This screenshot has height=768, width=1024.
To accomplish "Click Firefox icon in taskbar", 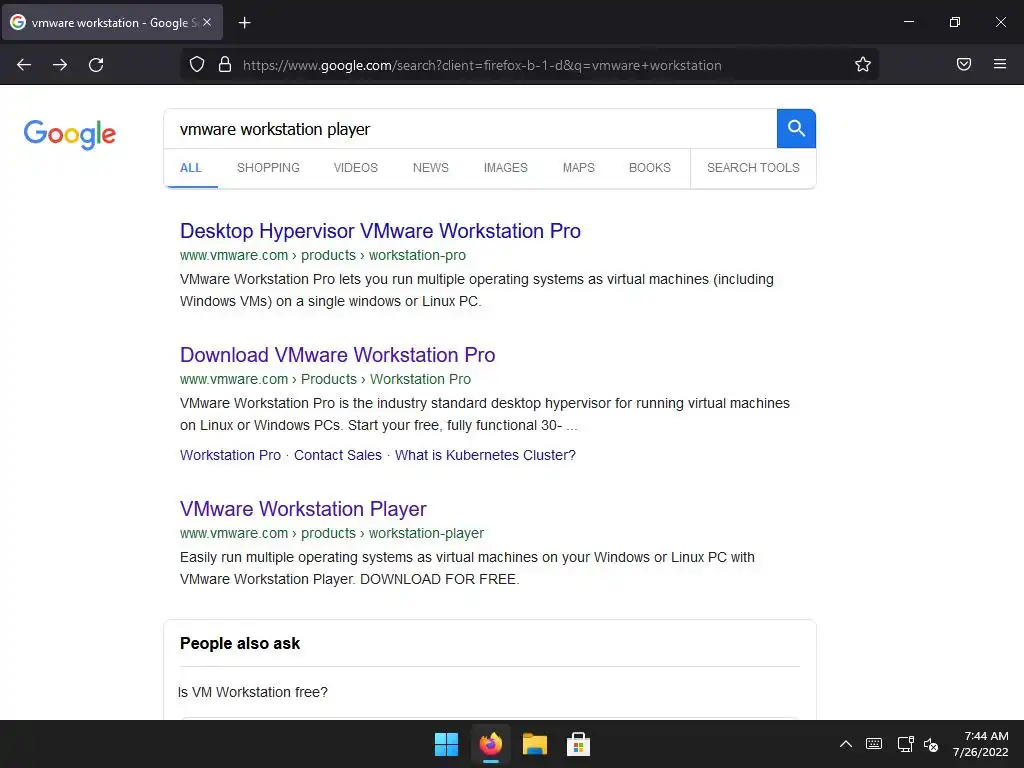I will pos(490,744).
